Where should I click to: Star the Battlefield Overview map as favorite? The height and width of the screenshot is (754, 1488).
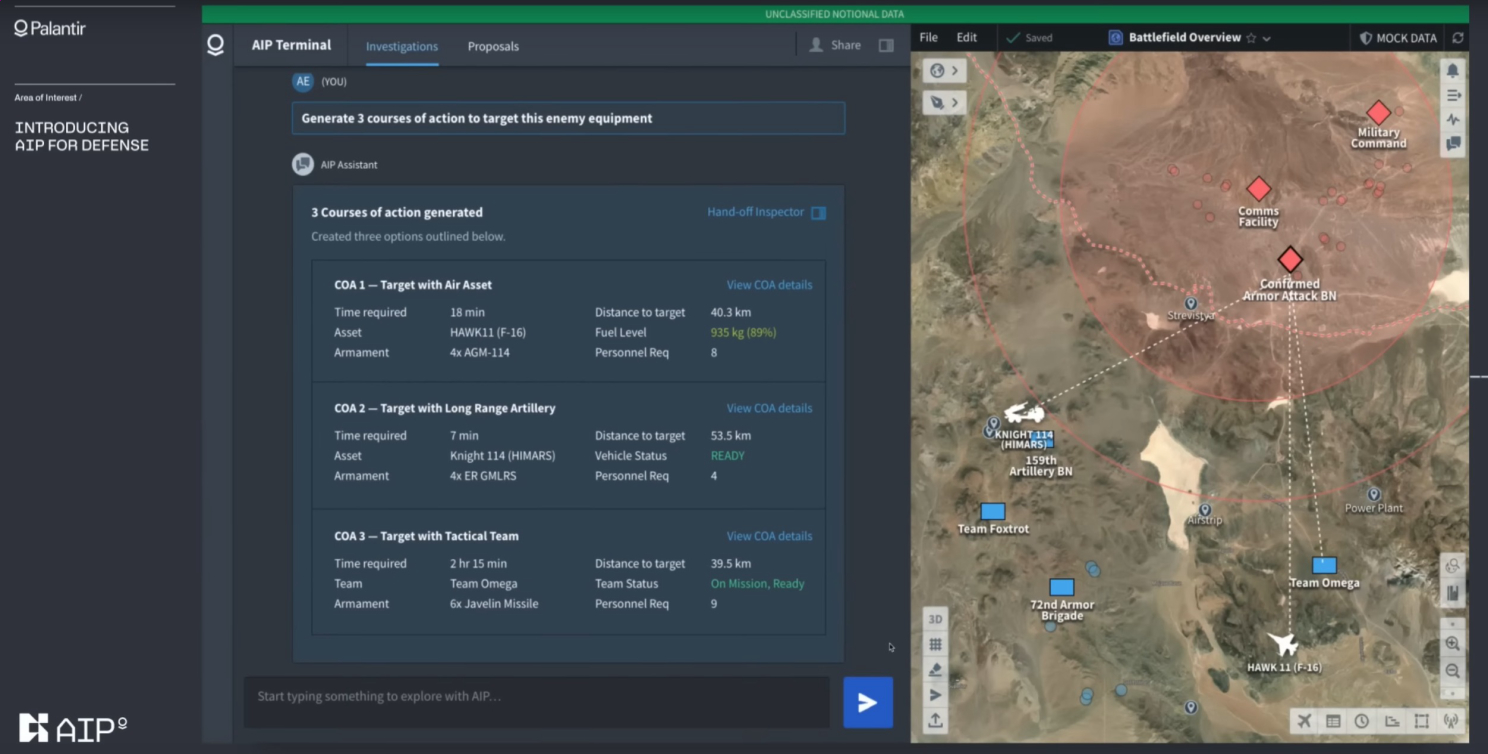[x=1250, y=38]
